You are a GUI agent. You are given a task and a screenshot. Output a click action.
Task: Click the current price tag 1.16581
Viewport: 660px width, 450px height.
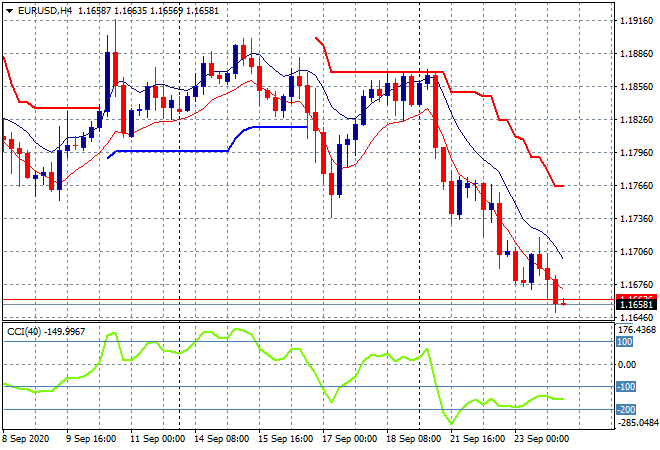(x=636, y=304)
